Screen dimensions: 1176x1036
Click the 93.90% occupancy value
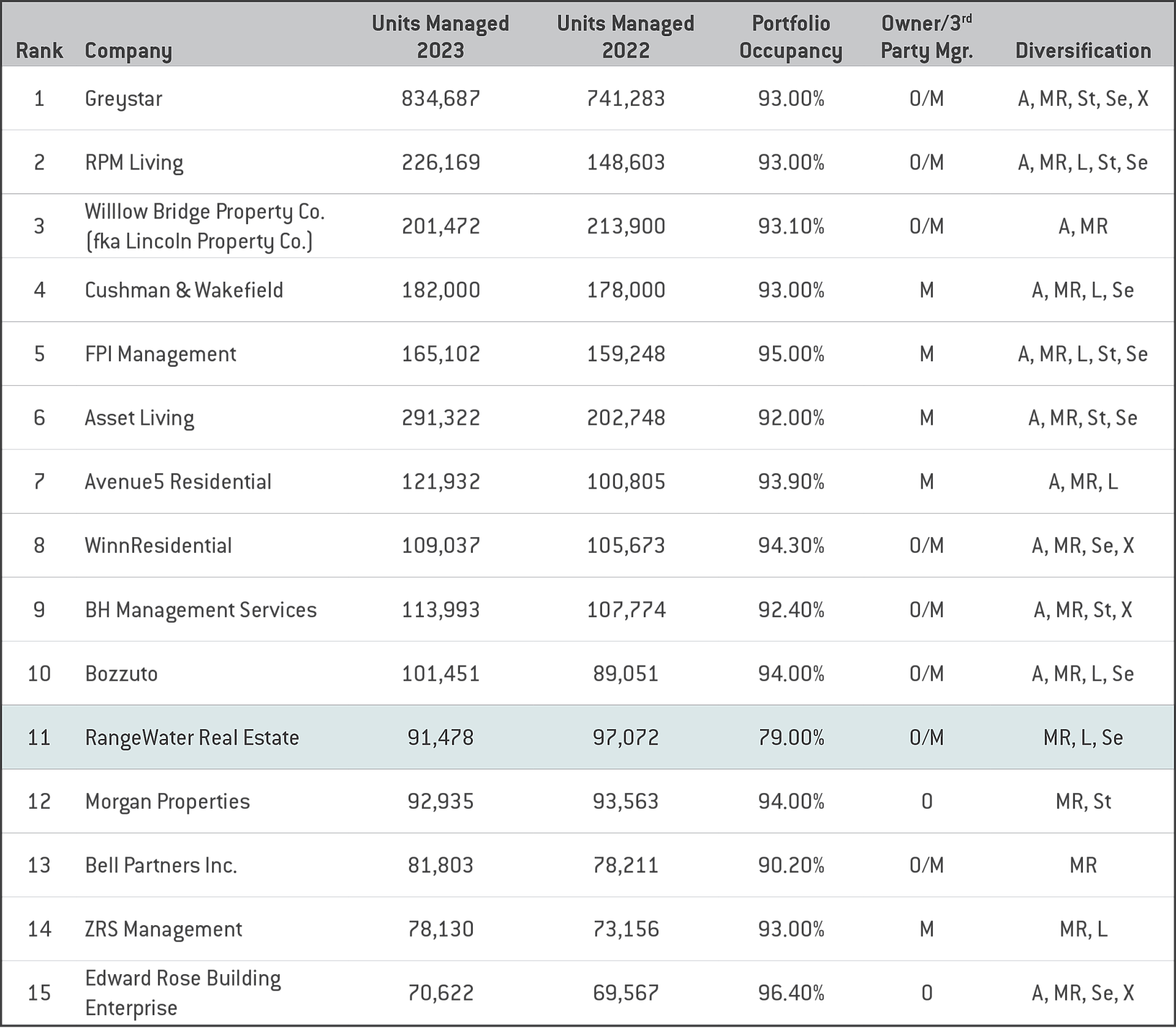pyautogui.click(x=791, y=482)
